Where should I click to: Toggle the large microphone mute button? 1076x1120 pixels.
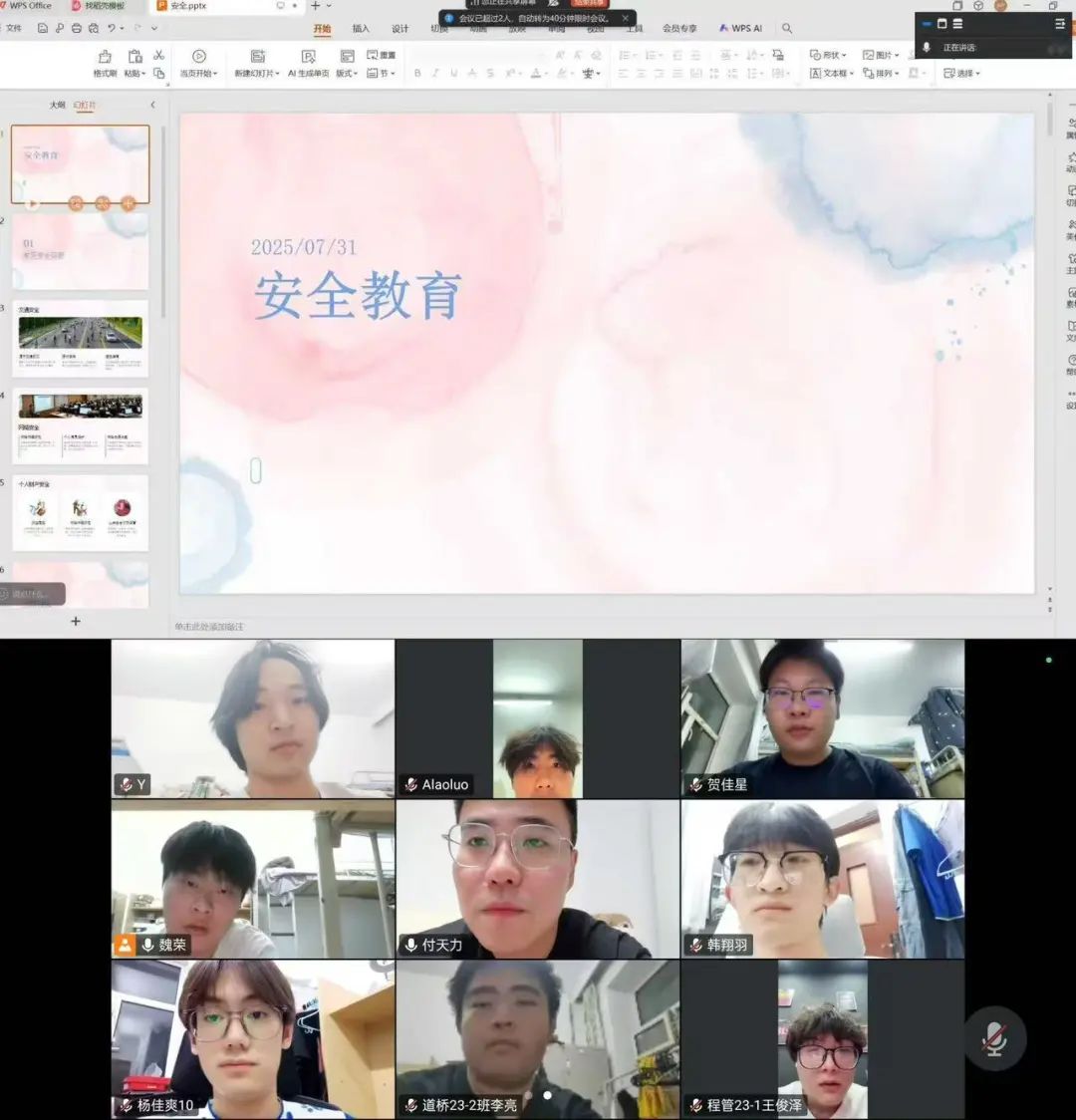993,1039
